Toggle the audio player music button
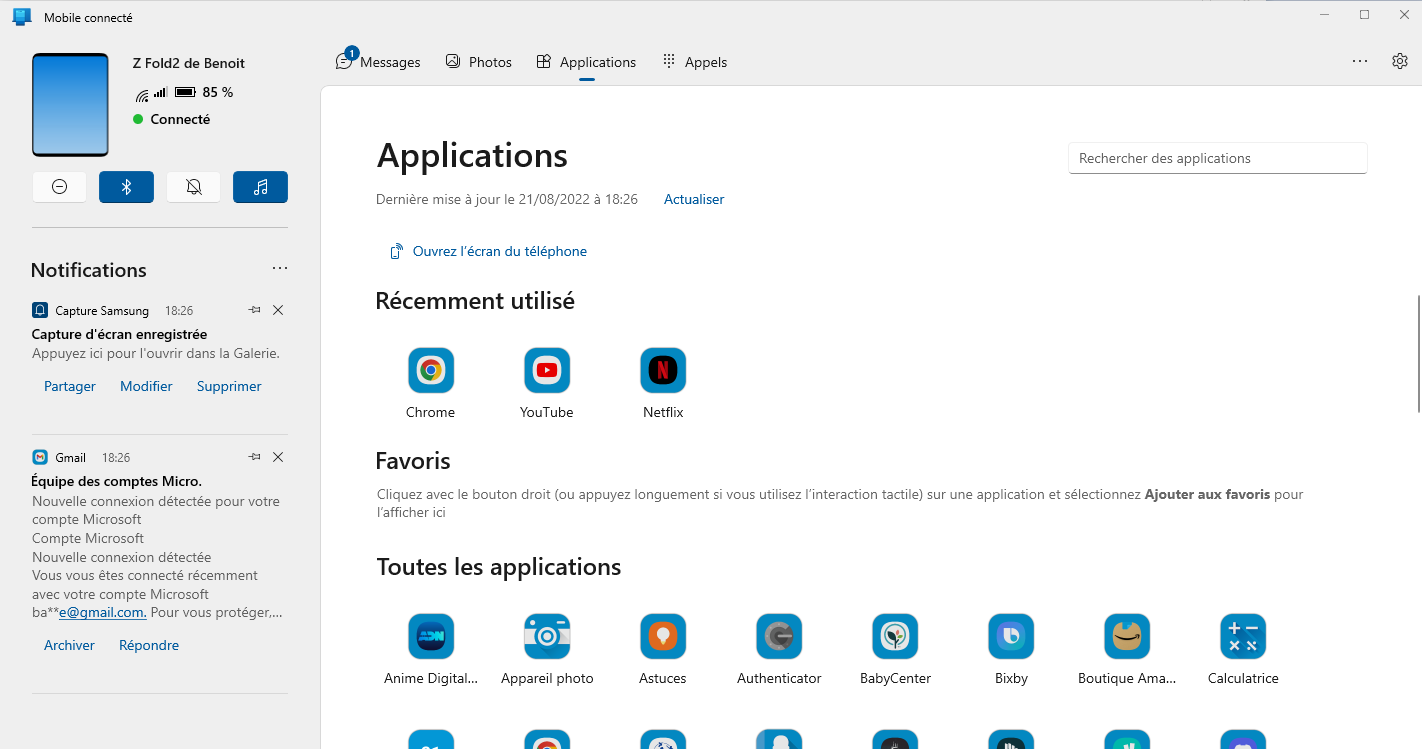Image resolution: width=1422 pixels, height=749 pixels. (260, 187)
